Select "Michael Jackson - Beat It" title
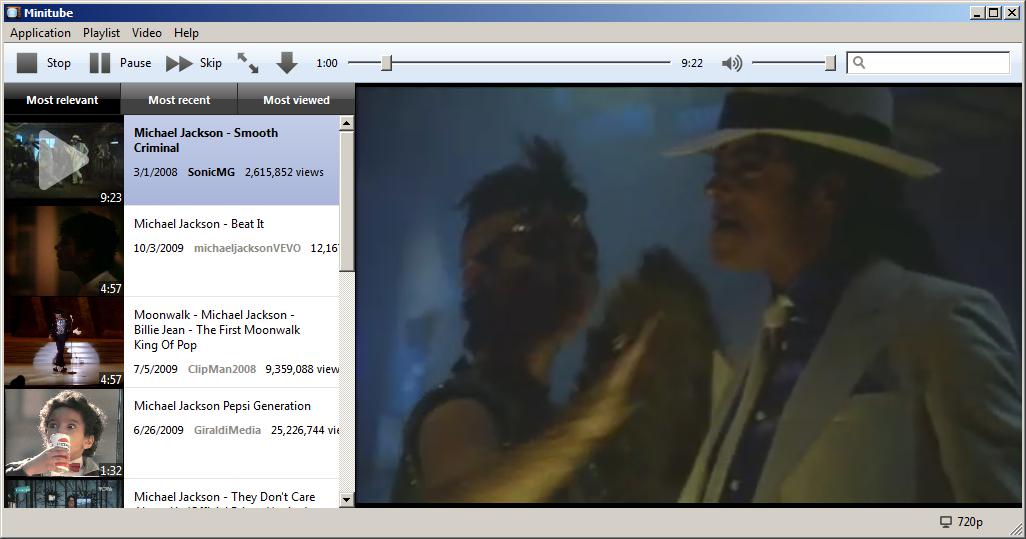1026x539 pixels. (x=199, y=224)
